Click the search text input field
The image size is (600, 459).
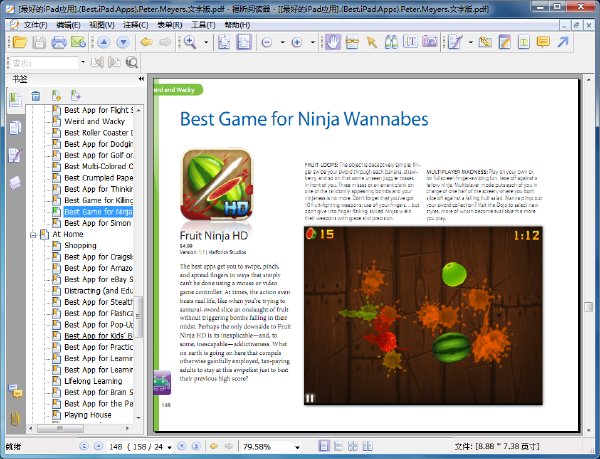pos(43,62)
